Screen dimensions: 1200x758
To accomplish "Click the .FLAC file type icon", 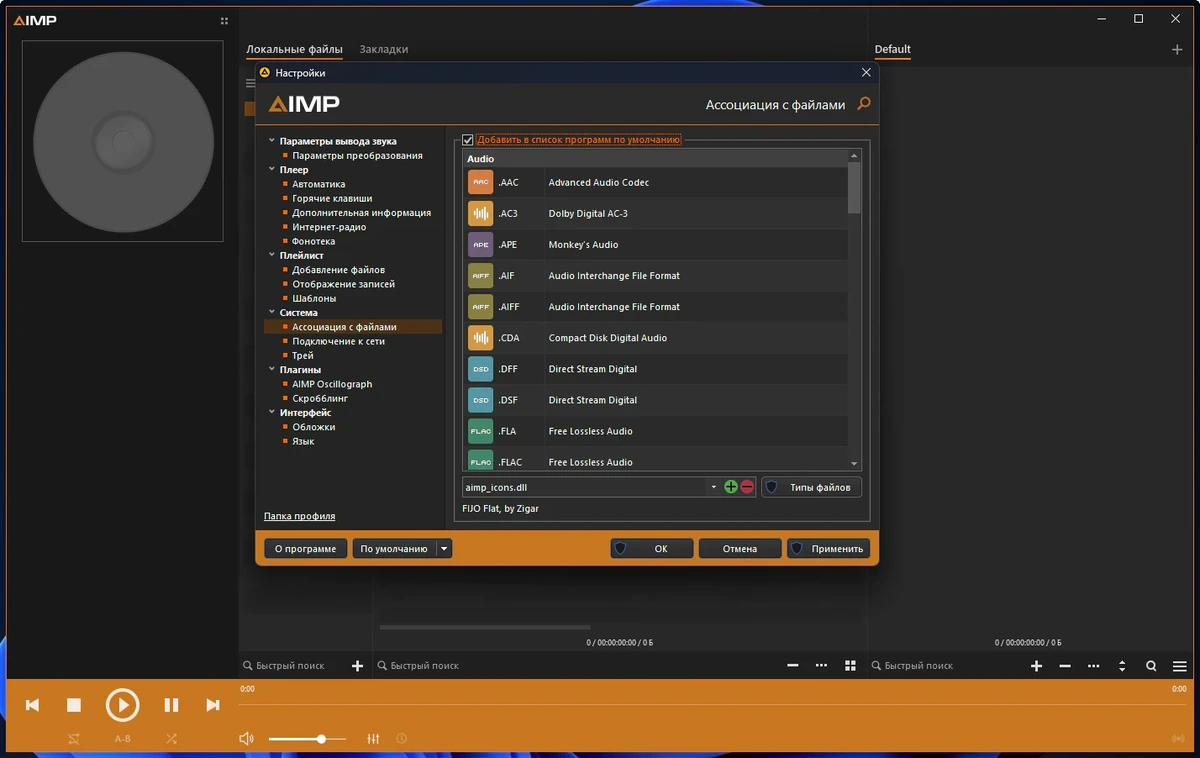I will tap(481, 461).
